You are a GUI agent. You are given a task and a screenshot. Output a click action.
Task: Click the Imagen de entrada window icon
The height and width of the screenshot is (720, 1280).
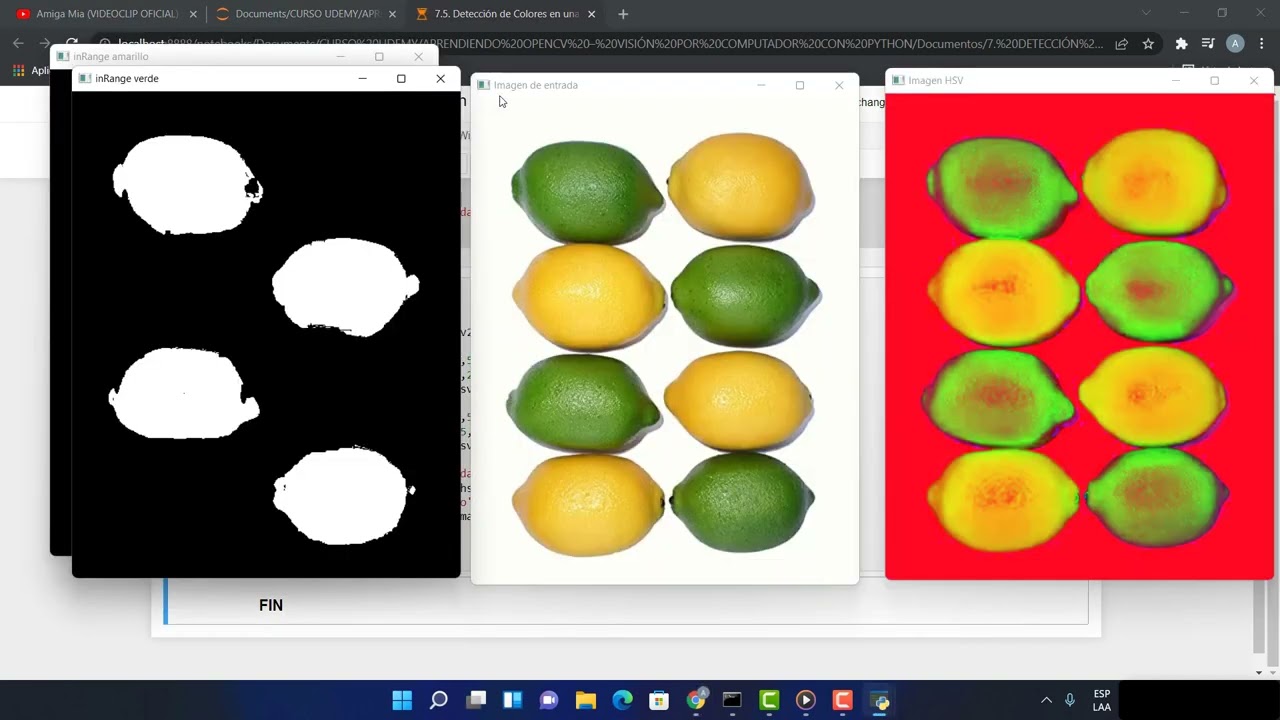(483, 85)
